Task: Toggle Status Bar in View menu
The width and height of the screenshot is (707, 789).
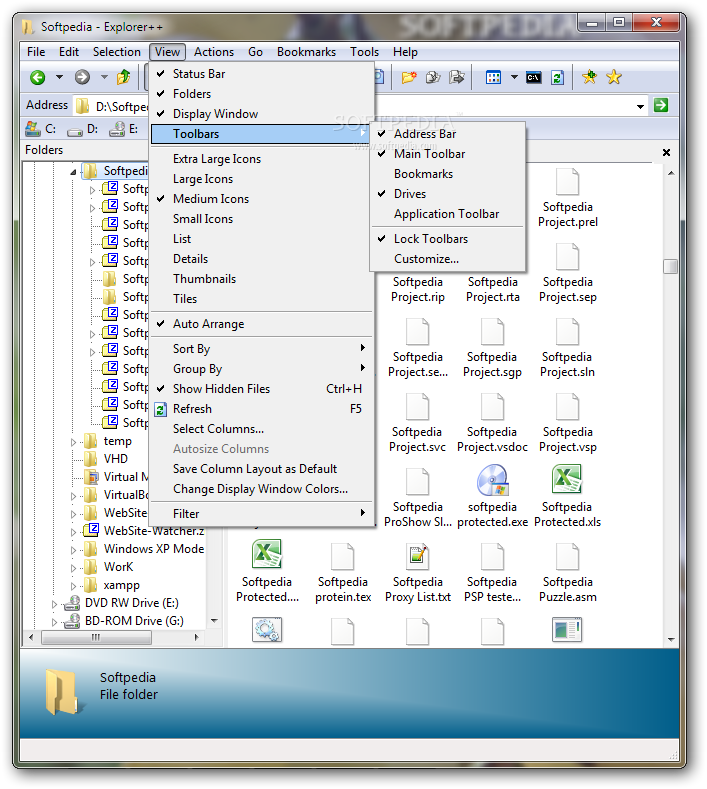Action: coord(262,74)
